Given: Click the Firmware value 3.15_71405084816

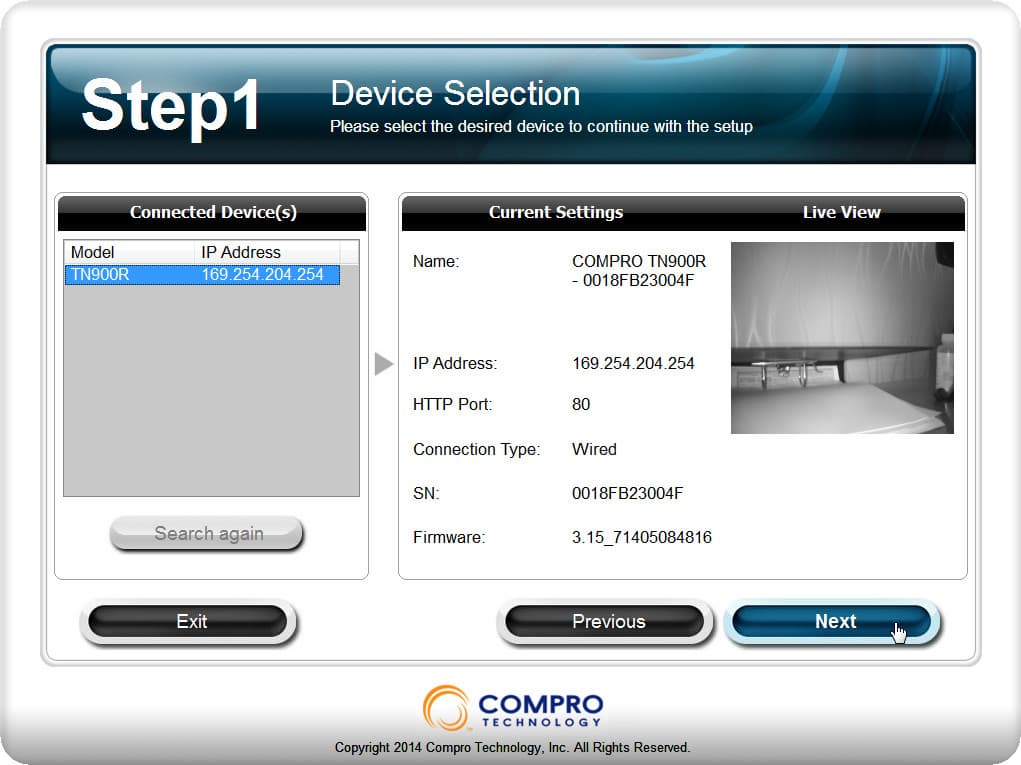Looking at the screenshot, I should 641,537.
